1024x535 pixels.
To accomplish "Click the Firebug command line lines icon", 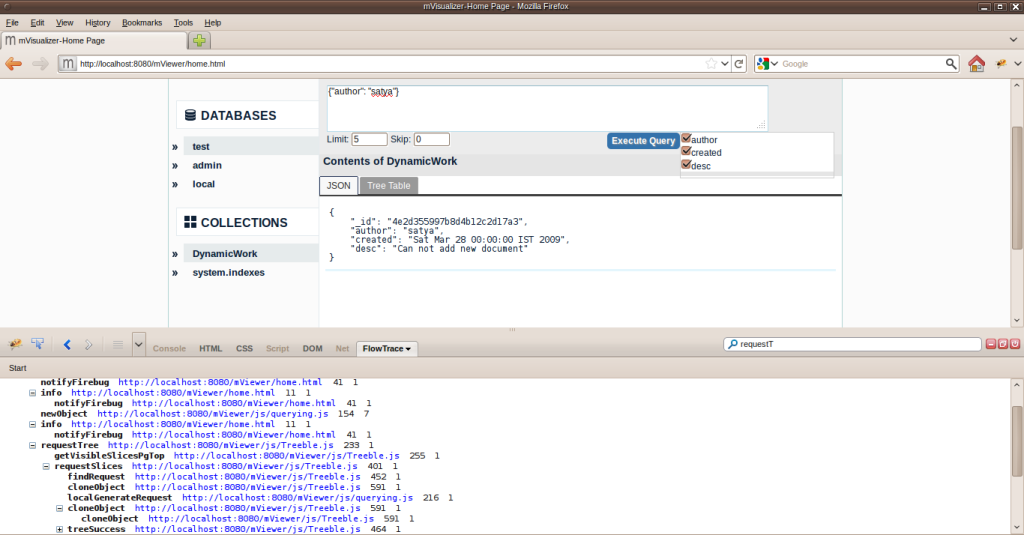I will tap(118, 344).
